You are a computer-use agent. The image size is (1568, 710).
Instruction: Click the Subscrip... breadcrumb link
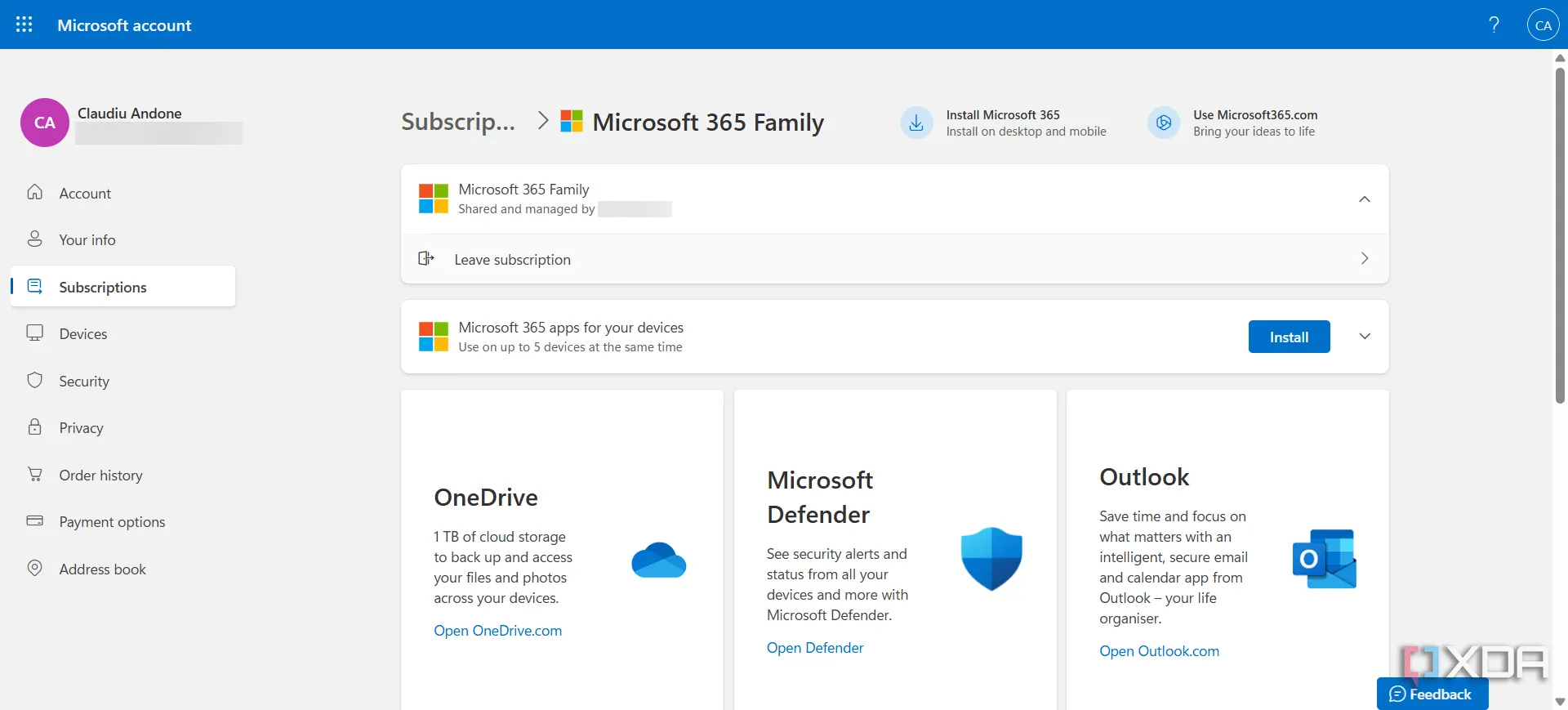pyautogui.click(x=458, y=122)
